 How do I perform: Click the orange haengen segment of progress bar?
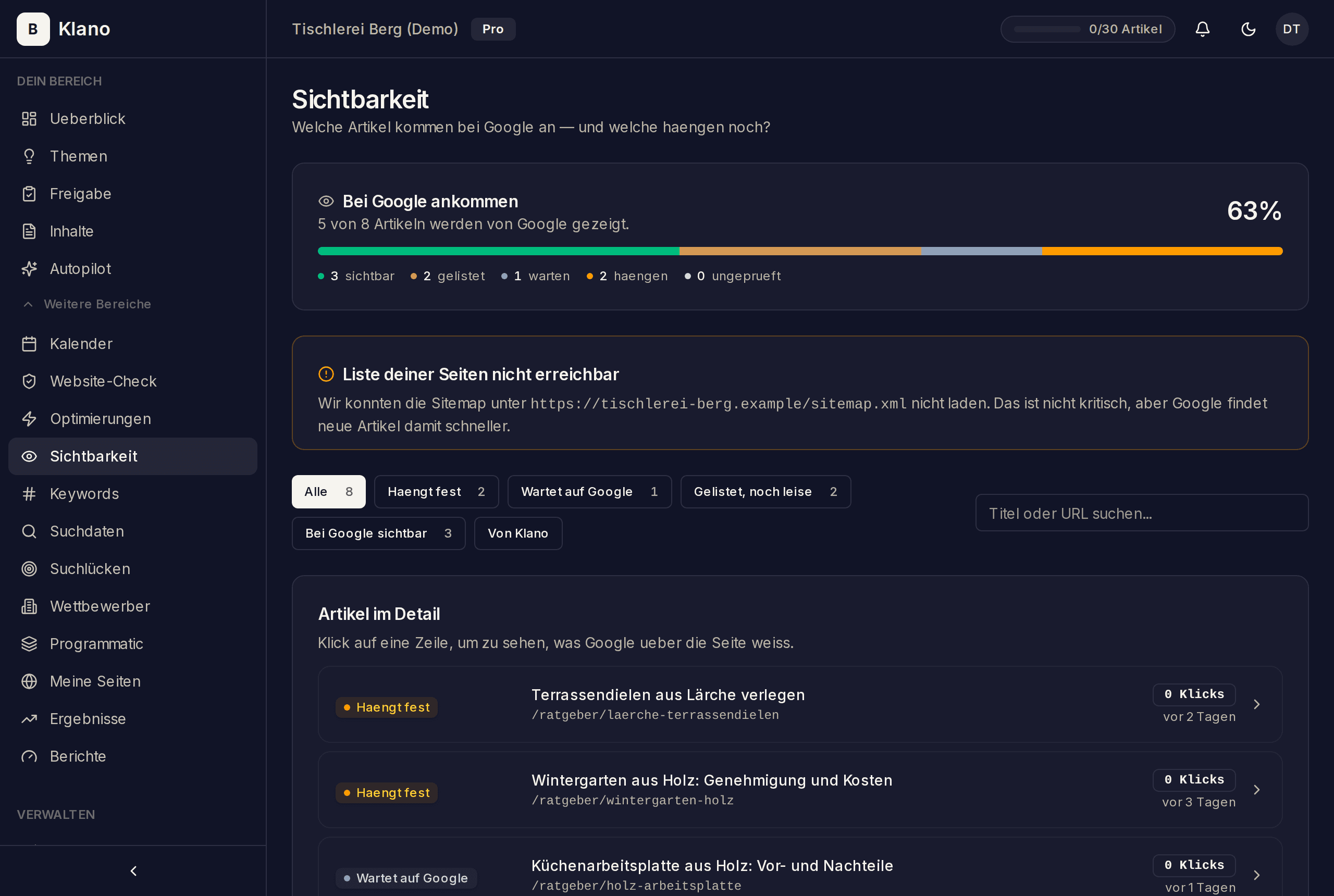pos(1162,252)
